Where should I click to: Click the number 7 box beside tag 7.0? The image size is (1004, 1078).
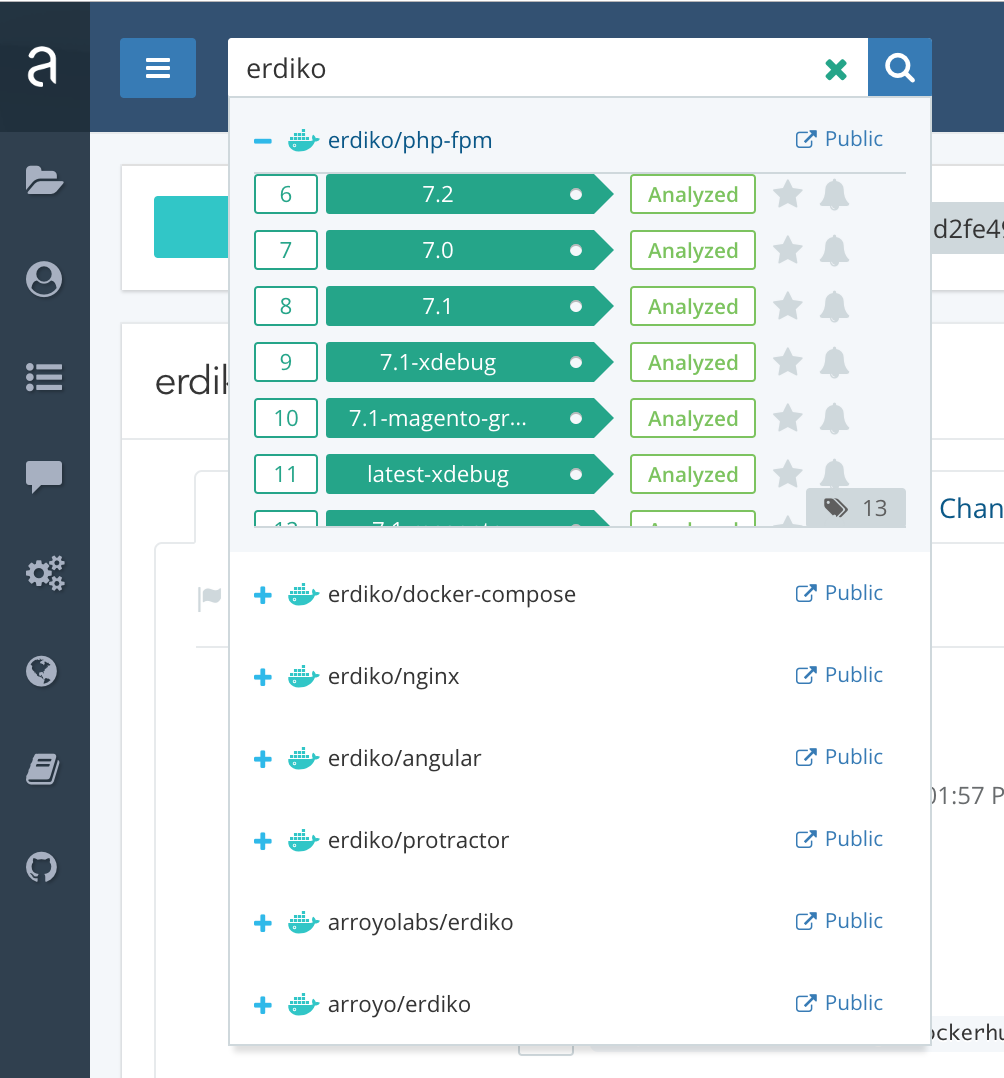(285, 250)
